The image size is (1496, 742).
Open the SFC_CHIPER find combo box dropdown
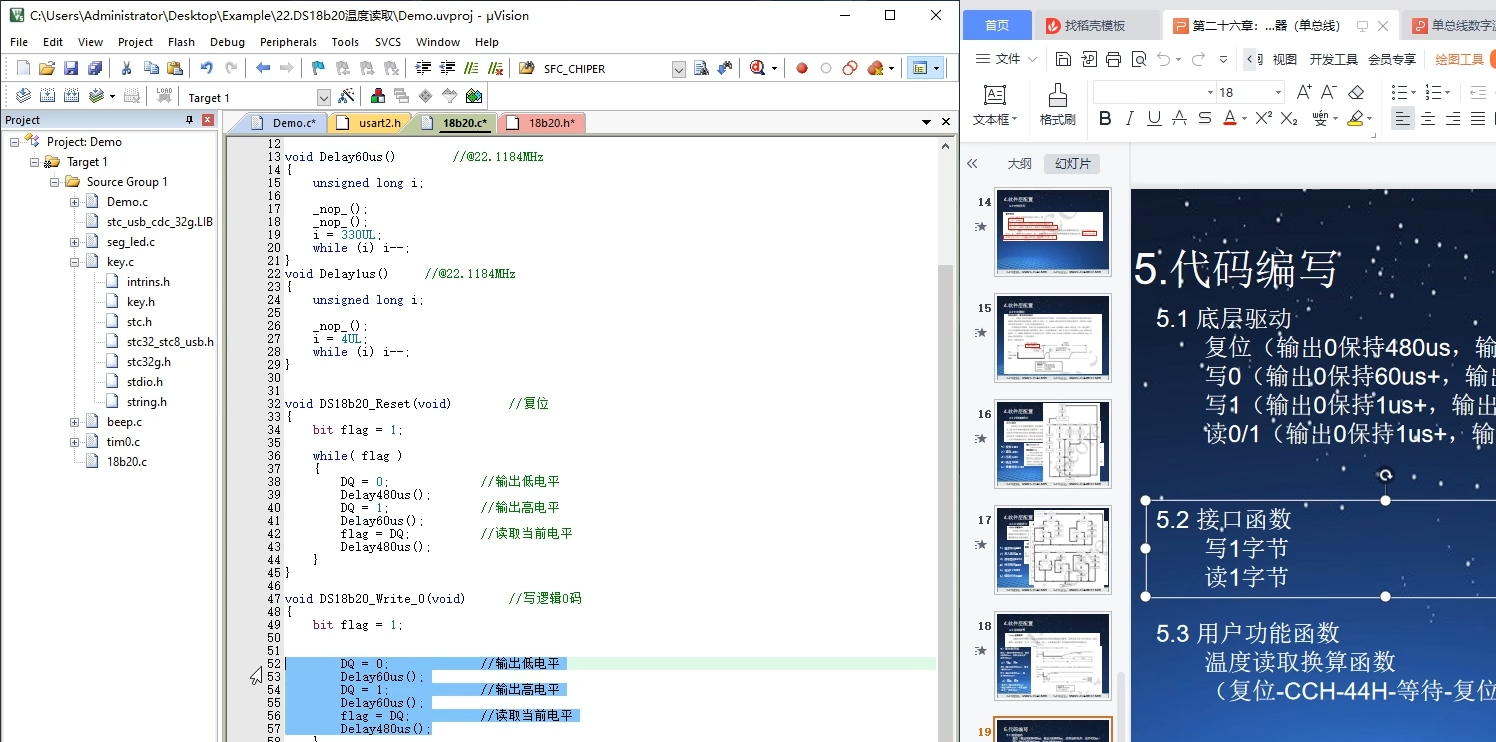pyautogui.click(x=679, y=69)
